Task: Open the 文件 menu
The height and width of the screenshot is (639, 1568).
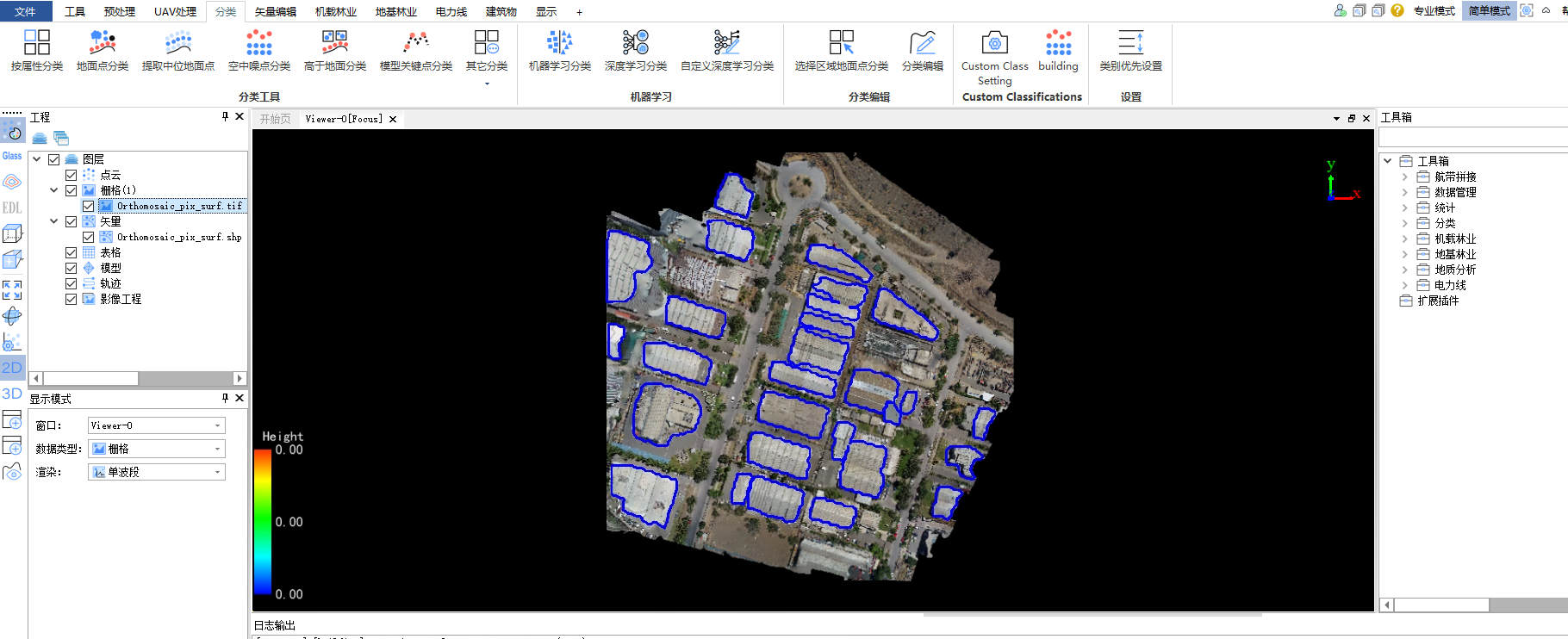Action: tap(26, 11)
